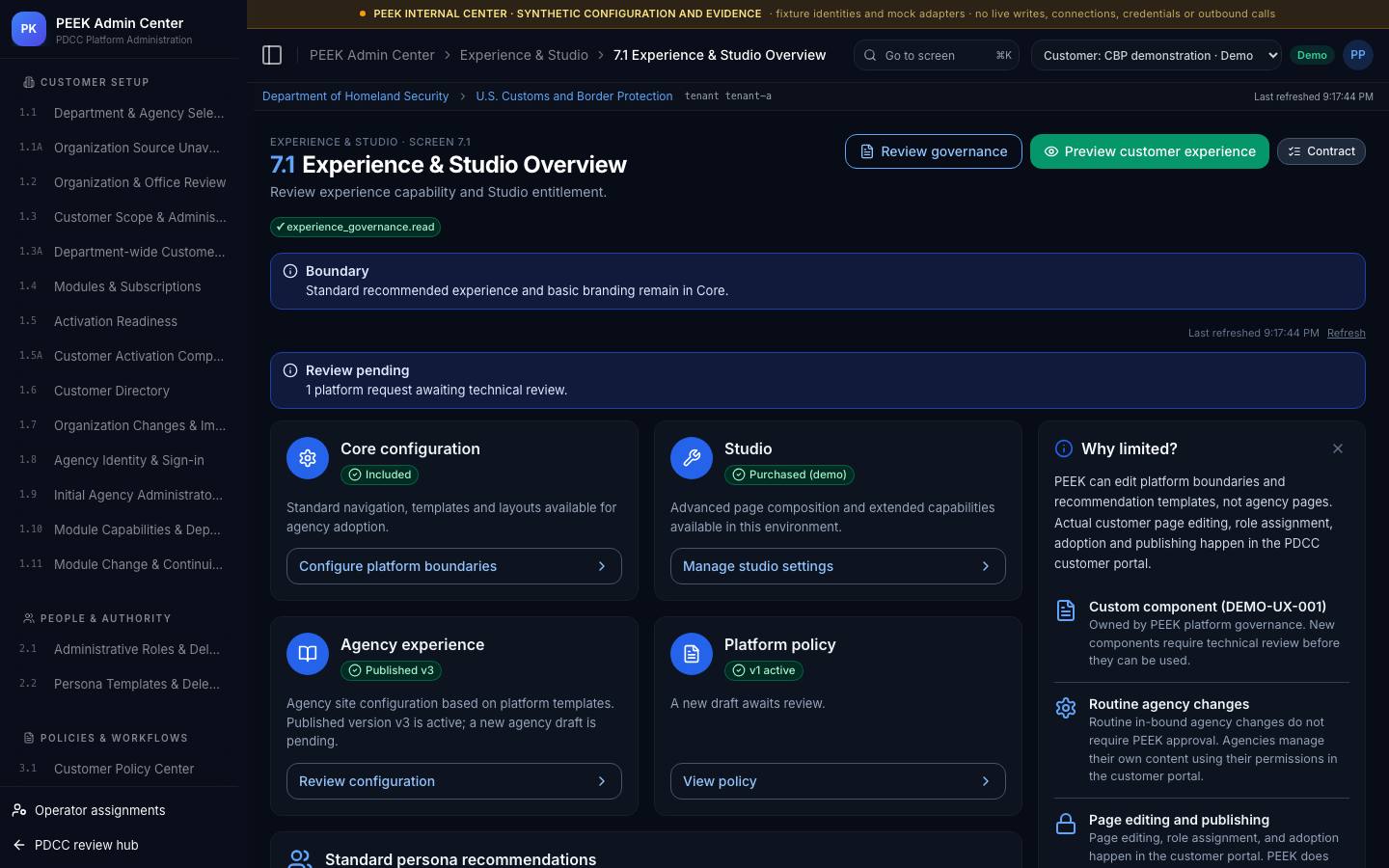Click the Platform policy document icon
The height and width of the screenshot is (868, 1389).
(692, 654)
